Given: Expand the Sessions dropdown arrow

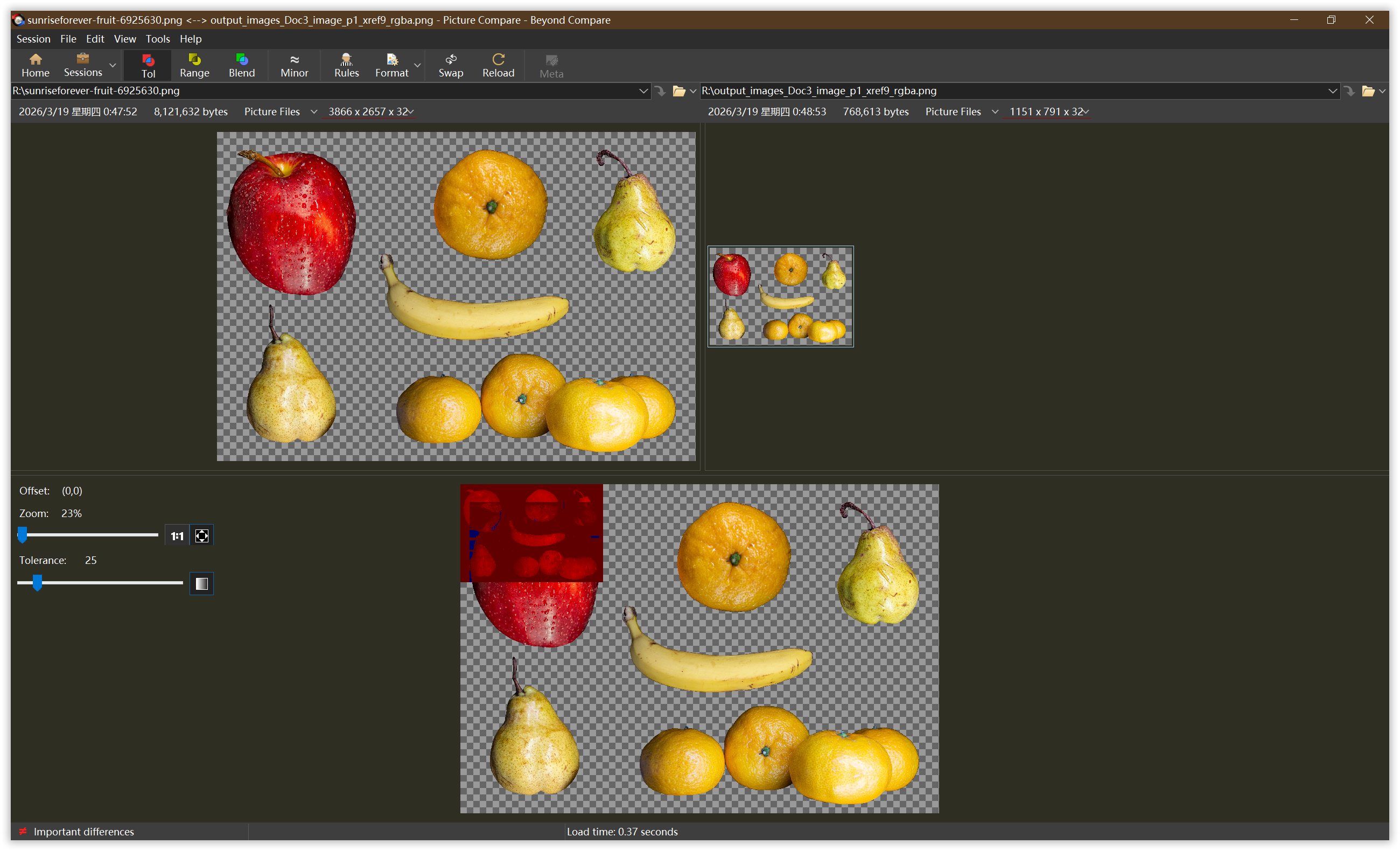Looking at the screenshot, I should tap(113, 65).
